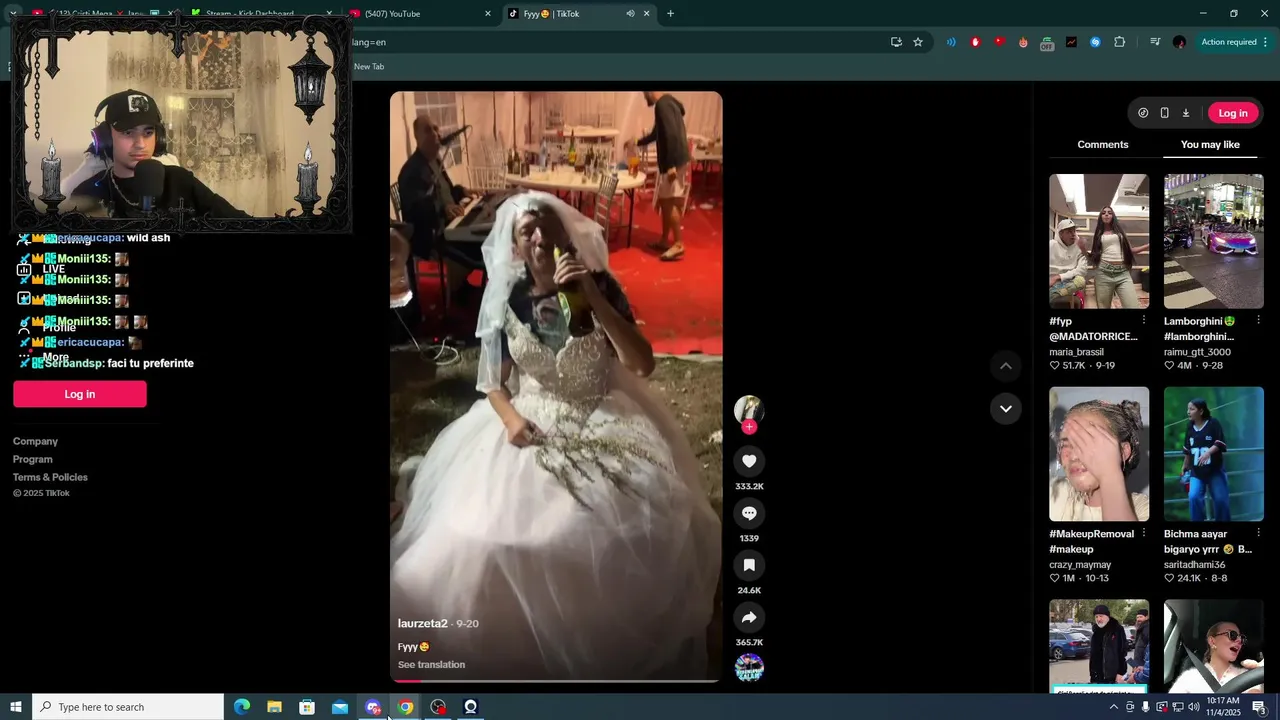Open the notification center in the taskbar
Image resolution: width=1280 pixels, height=720 pixels.
click(x=1259, y=707)
